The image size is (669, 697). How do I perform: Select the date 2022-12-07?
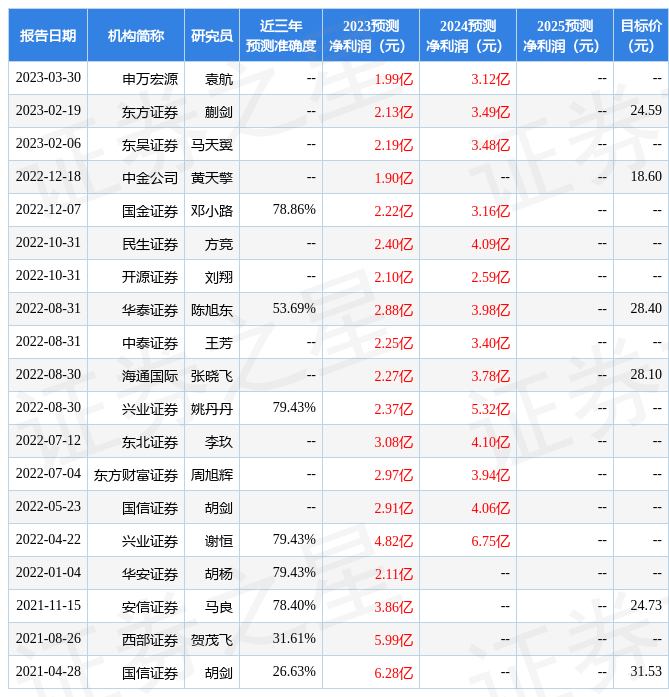coord(48,209)
